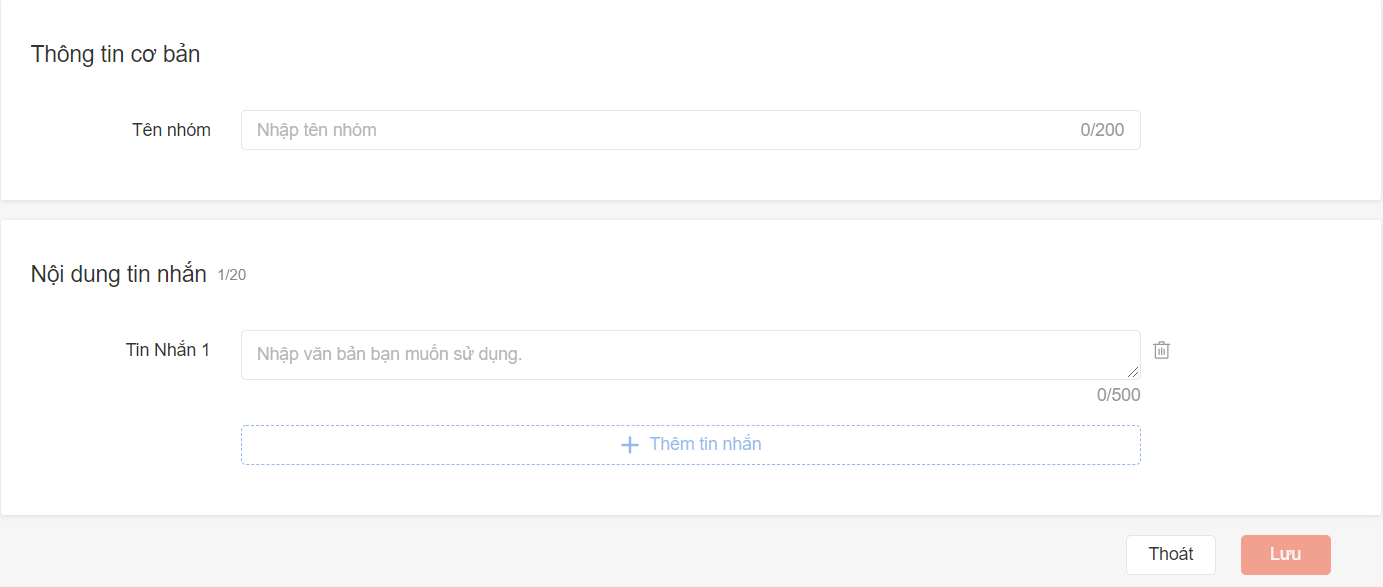Click the plus icon beside Thêm tin nhắn
Viewport: 1383px width, 587px height.
pyautogui.click(x=630, y=445)
